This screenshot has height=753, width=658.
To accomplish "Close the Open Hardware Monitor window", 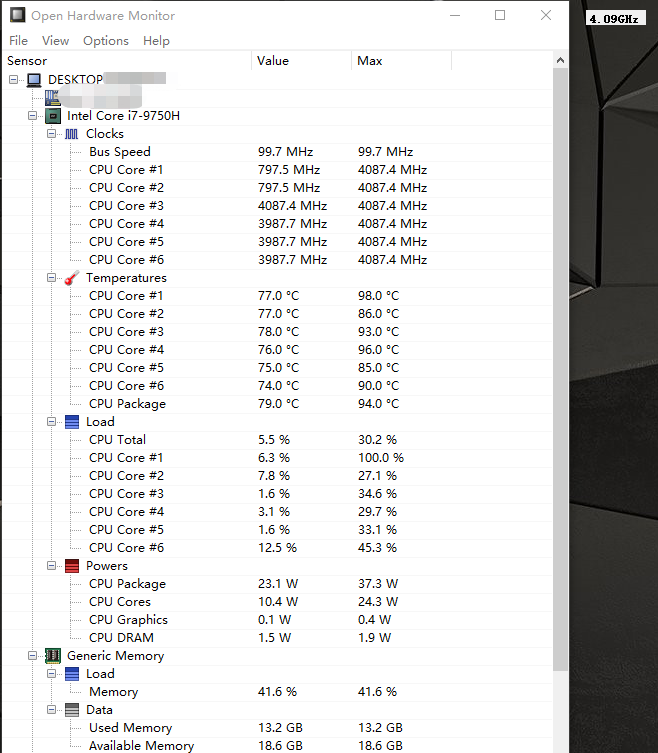I will (546, 15).
